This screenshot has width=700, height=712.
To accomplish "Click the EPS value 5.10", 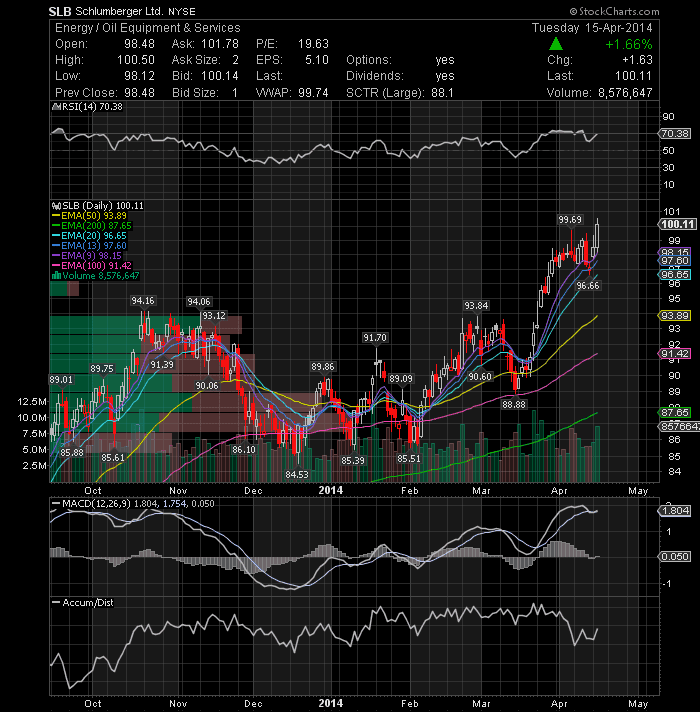I will coord(317,60).
